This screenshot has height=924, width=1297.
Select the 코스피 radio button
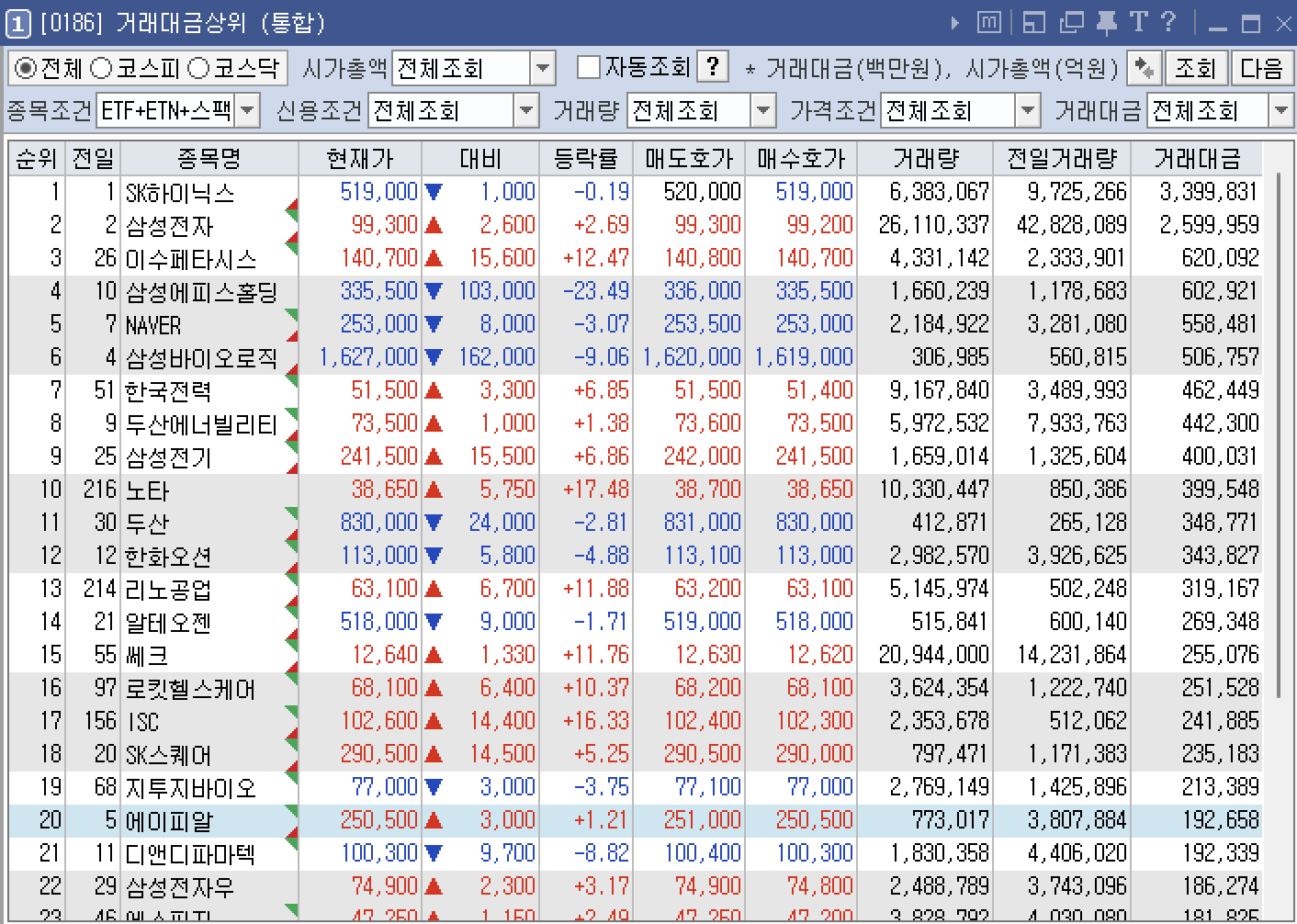101,68
